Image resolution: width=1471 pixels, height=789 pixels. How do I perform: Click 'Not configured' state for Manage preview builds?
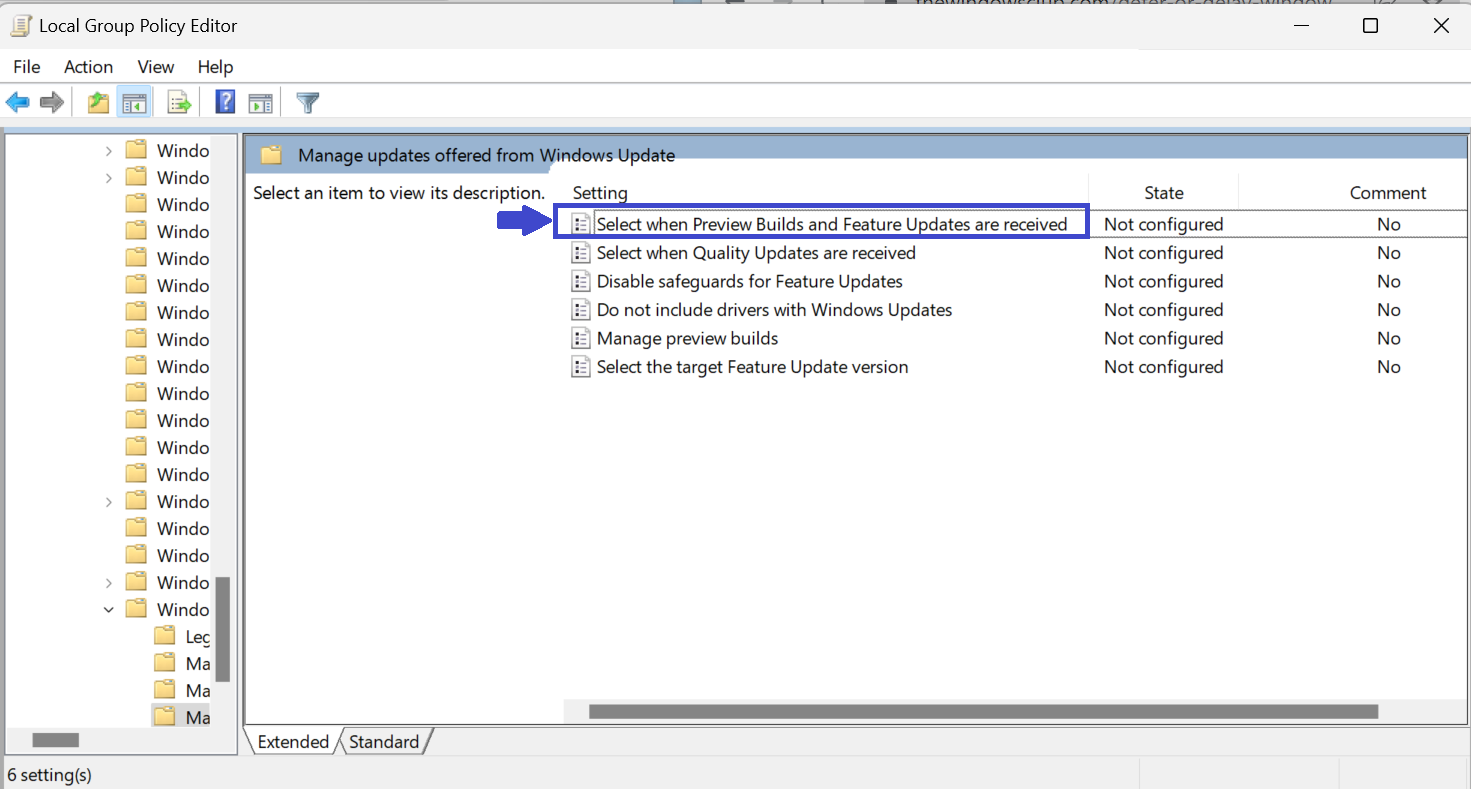1164,339
